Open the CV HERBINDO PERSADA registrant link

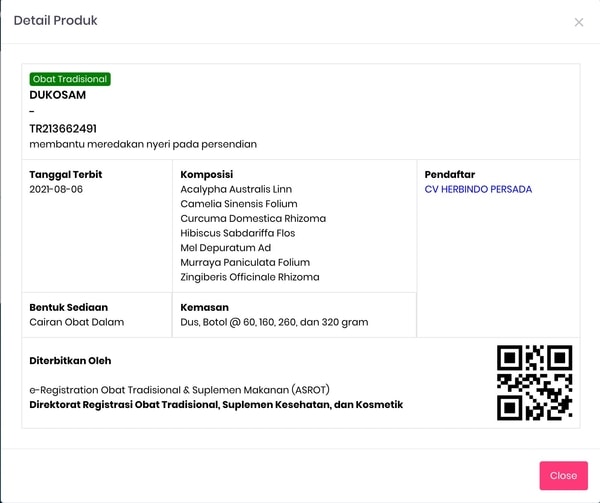click(478, 189)
